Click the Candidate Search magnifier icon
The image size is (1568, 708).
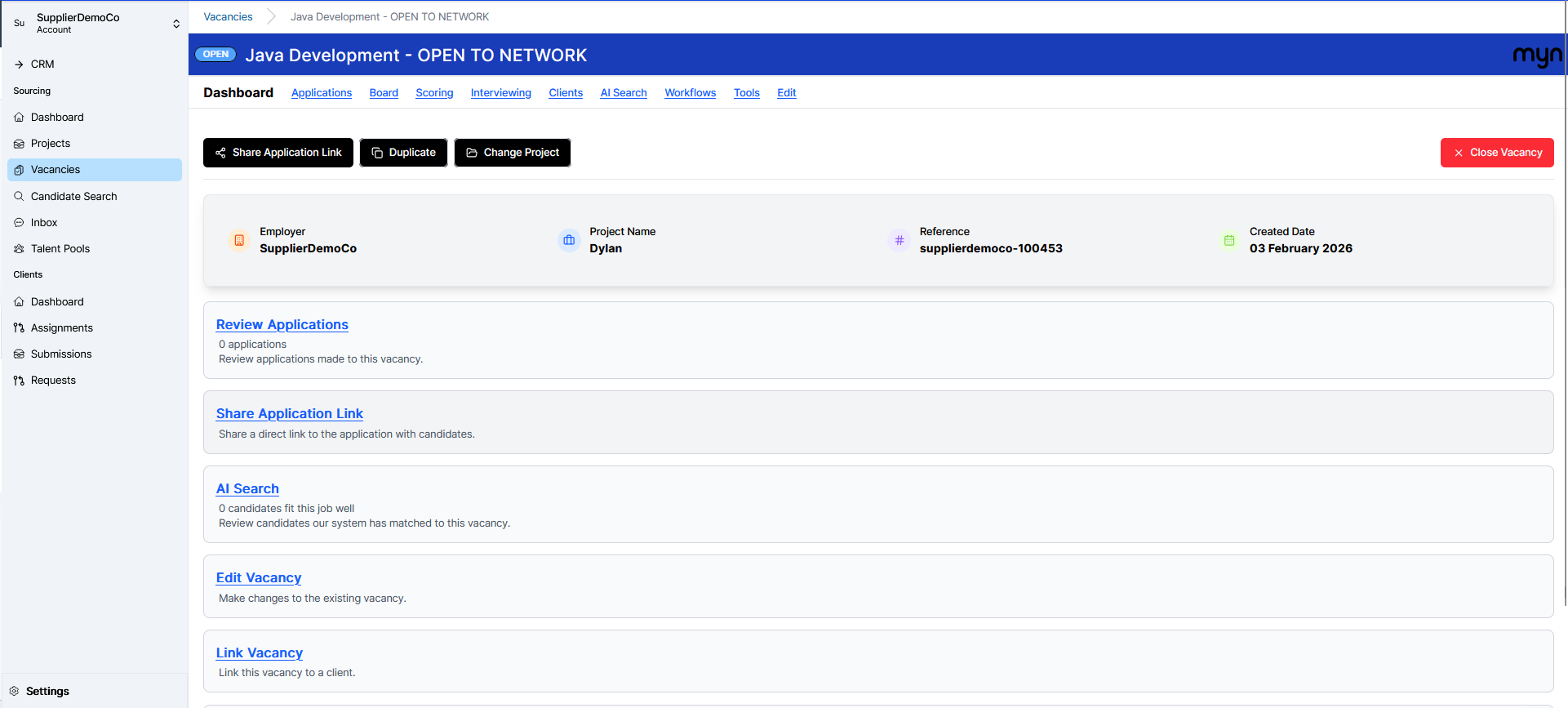(x=19, y=197)
